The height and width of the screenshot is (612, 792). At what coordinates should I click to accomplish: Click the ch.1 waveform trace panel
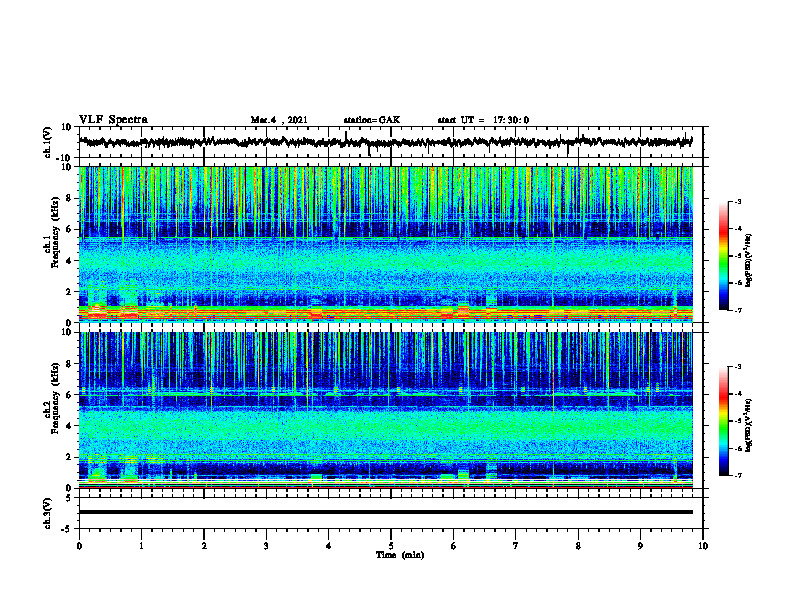click(x=391, y=142)
